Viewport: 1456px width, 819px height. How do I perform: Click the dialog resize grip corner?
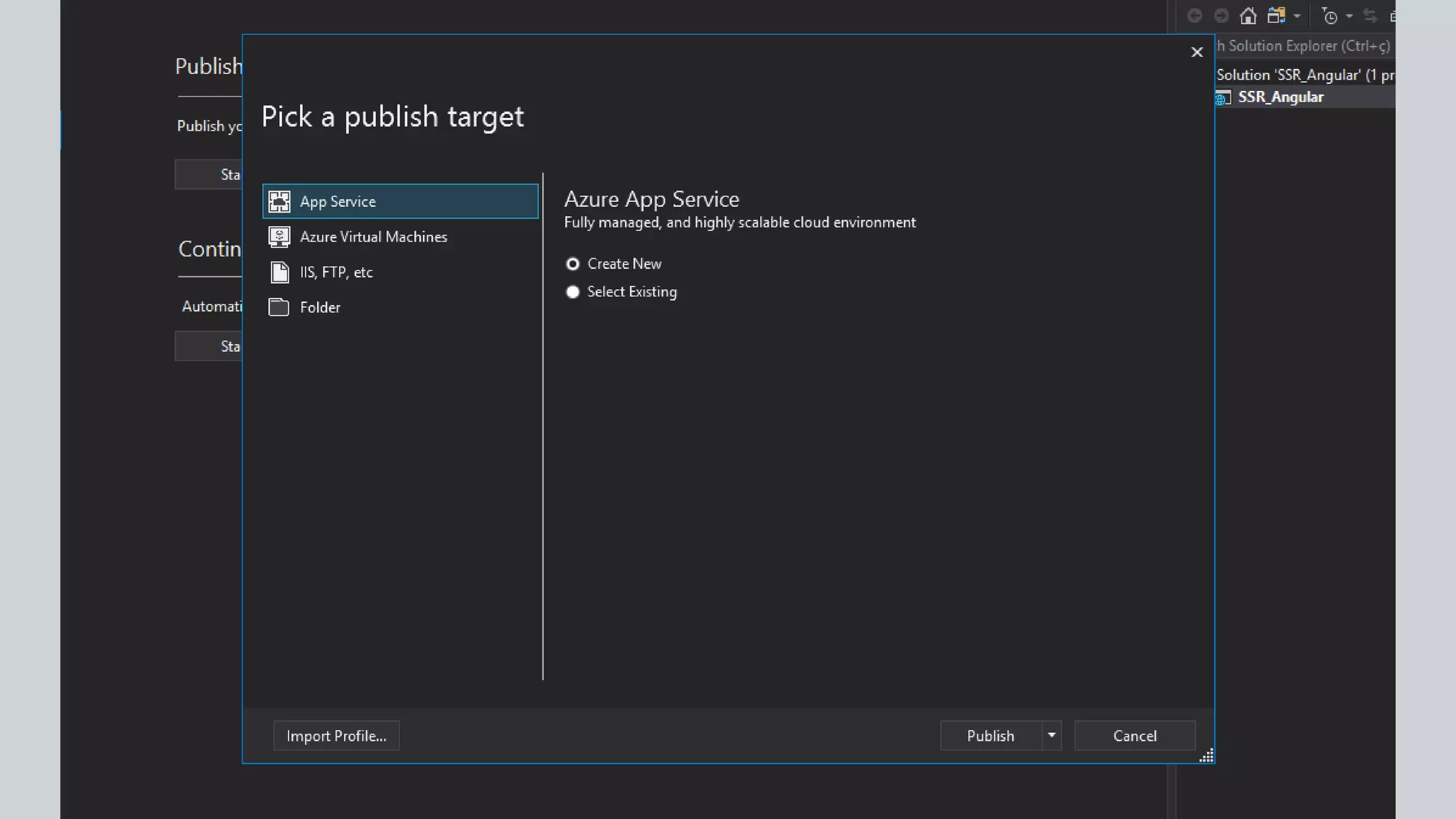click(x=1206, y=756)
